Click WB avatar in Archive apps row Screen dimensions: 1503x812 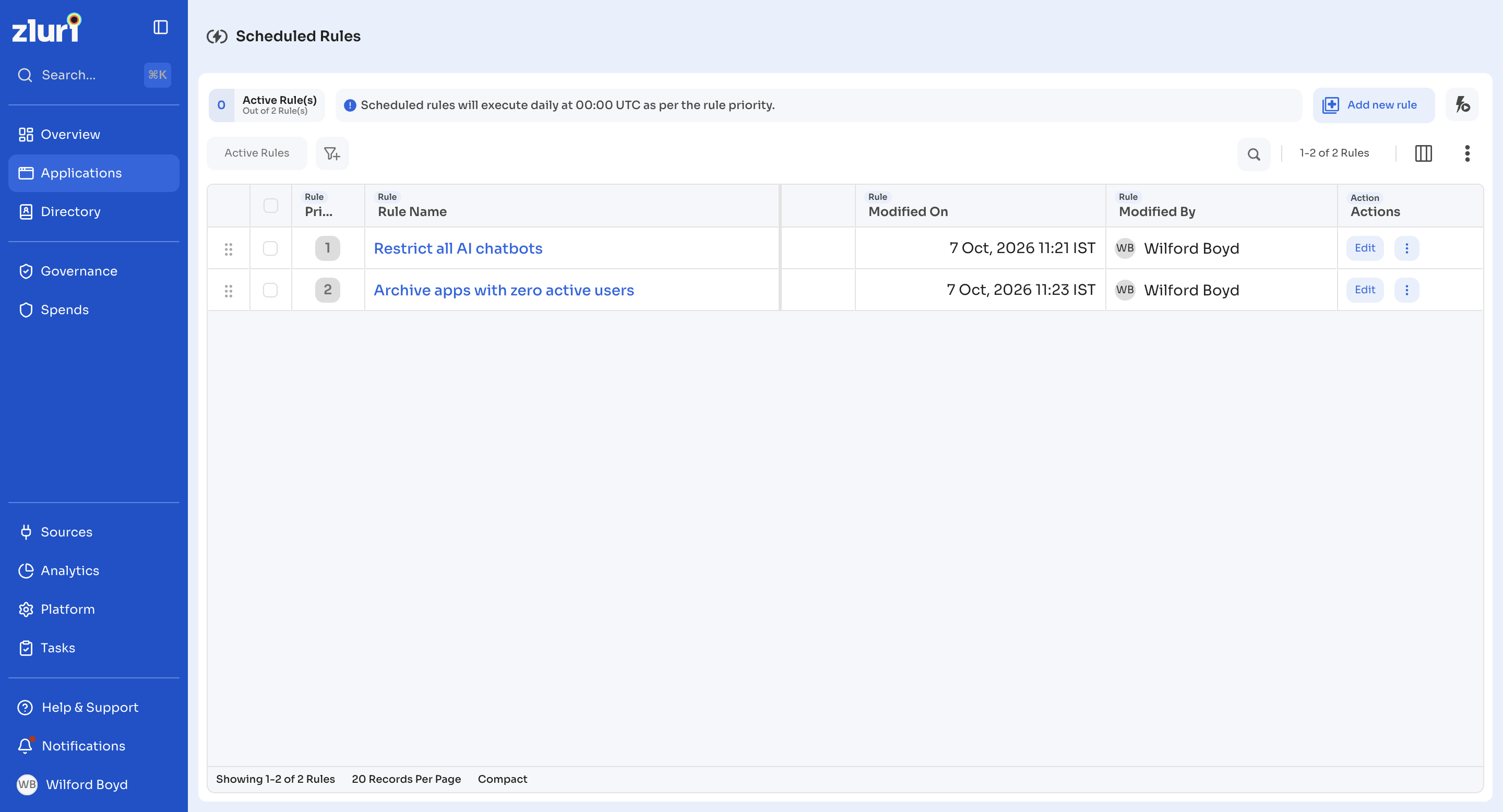(1125, 290)
